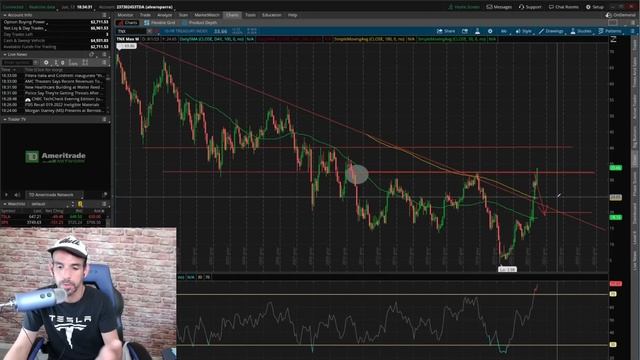640x360 pixels.
Task: Open the Product Depth sub-tab
Action: tap(200, 23)
